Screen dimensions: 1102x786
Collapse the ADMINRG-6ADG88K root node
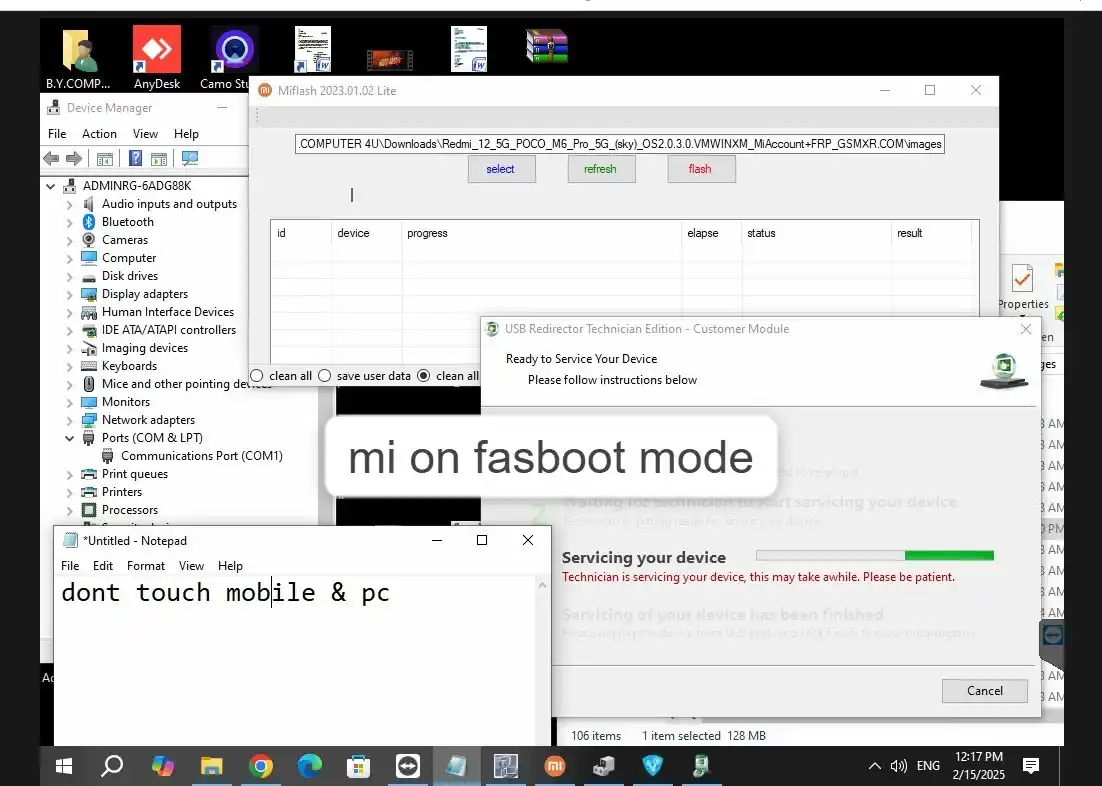pyautogui.click(x=51, y=186)
